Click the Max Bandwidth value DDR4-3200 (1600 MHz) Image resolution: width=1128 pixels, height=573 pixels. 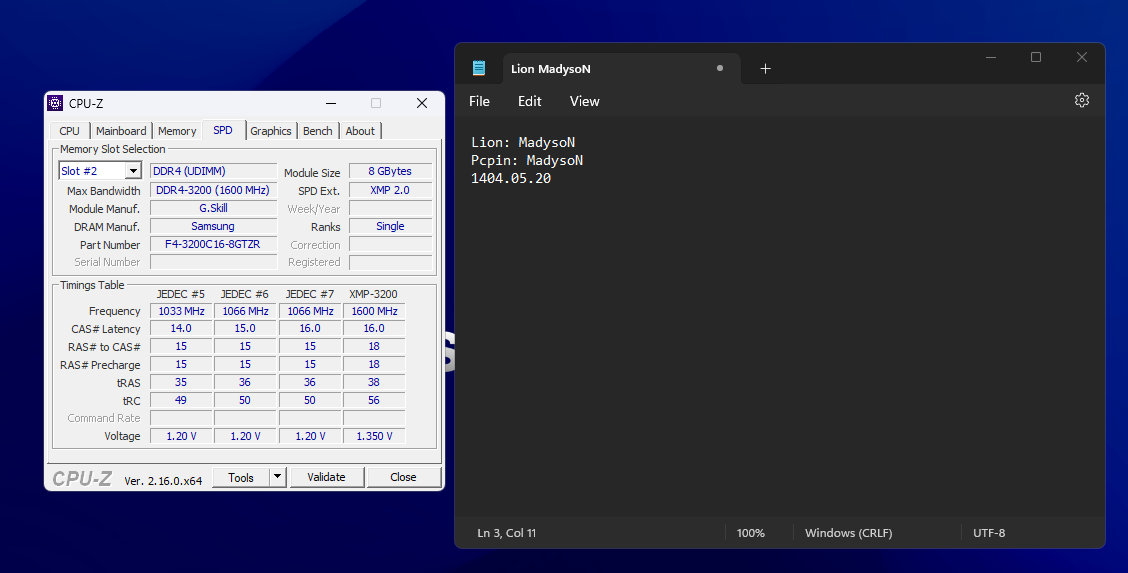213,190
